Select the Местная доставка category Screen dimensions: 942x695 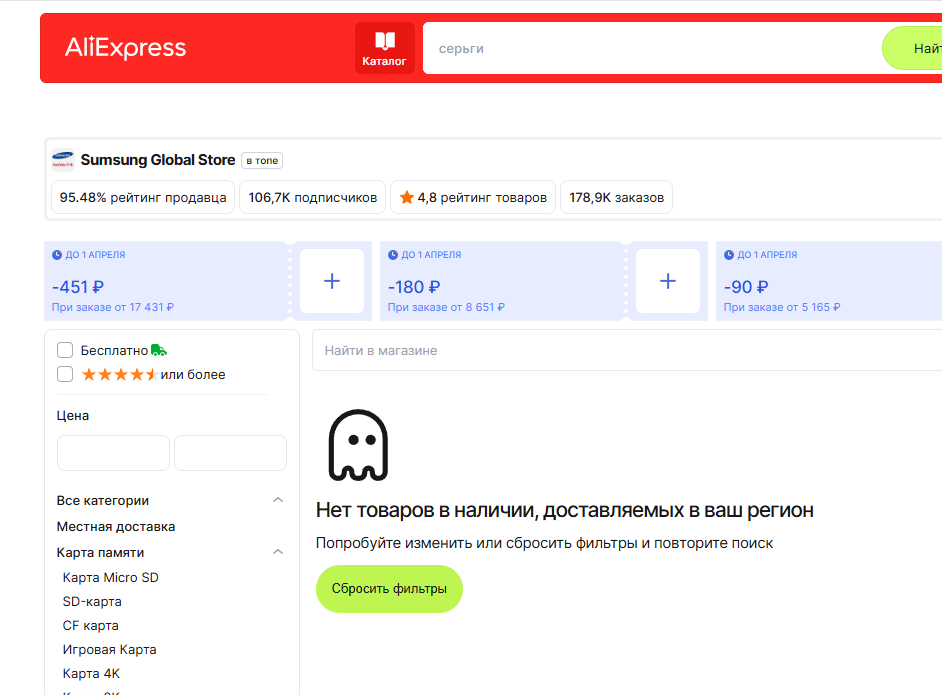coord(116,526)
